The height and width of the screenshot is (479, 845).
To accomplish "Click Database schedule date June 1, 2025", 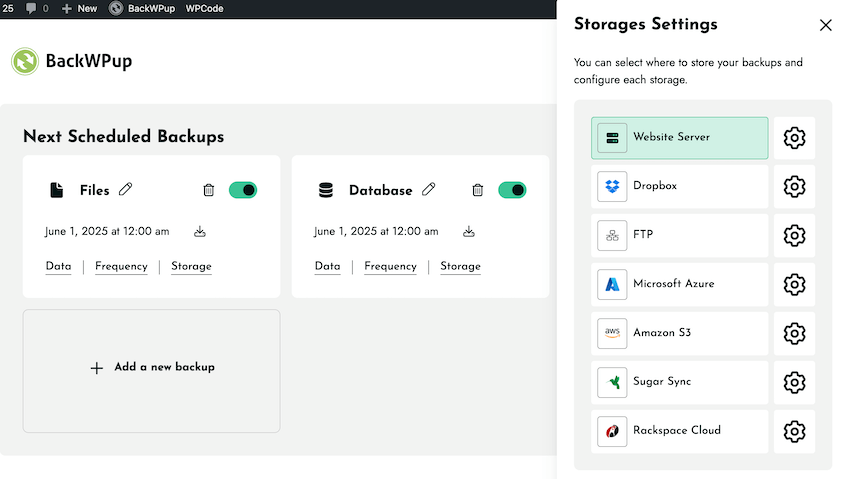I will tap(376, 232).
